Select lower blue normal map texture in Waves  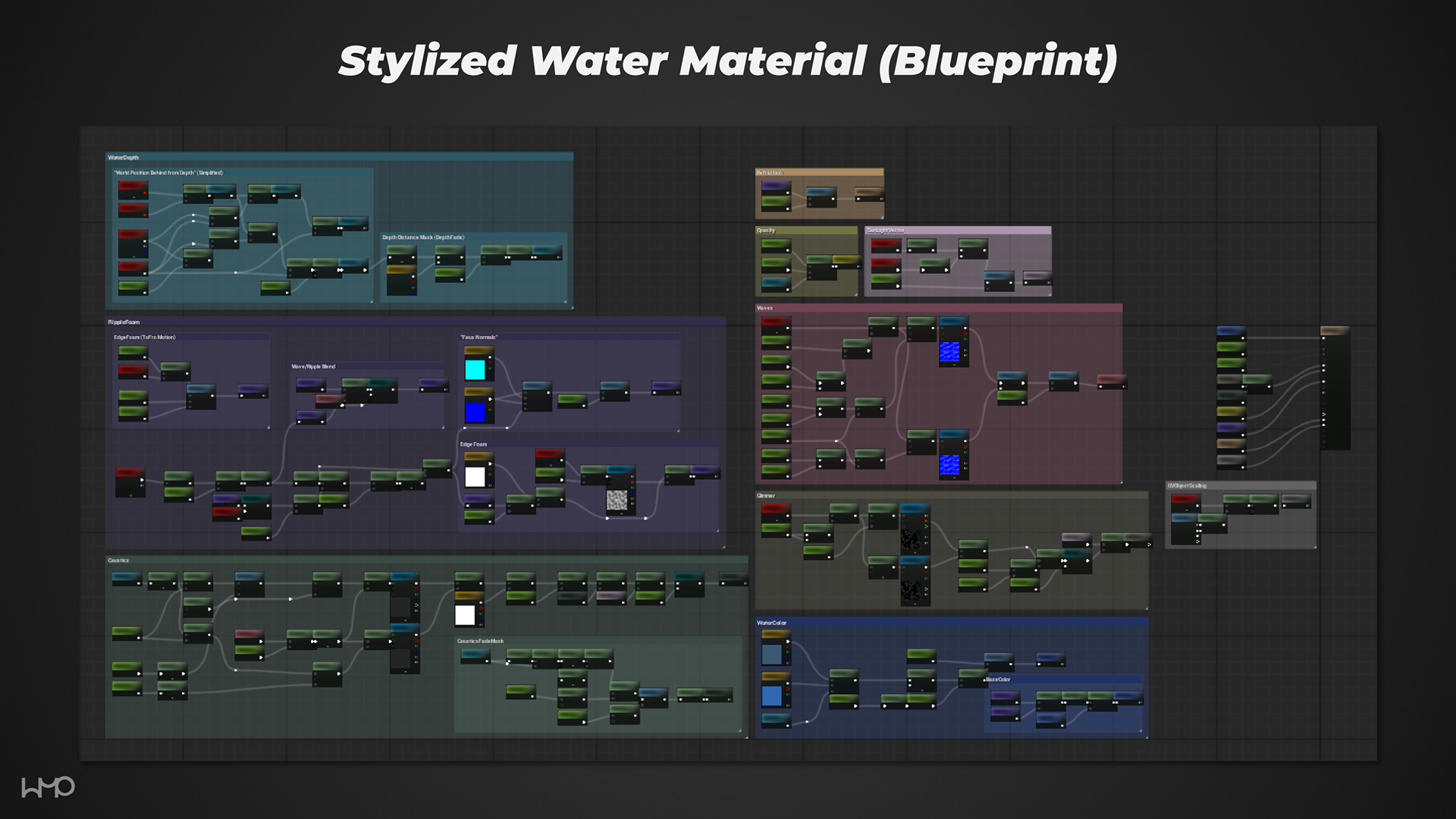pyautogui.click(x=949, y=463)
